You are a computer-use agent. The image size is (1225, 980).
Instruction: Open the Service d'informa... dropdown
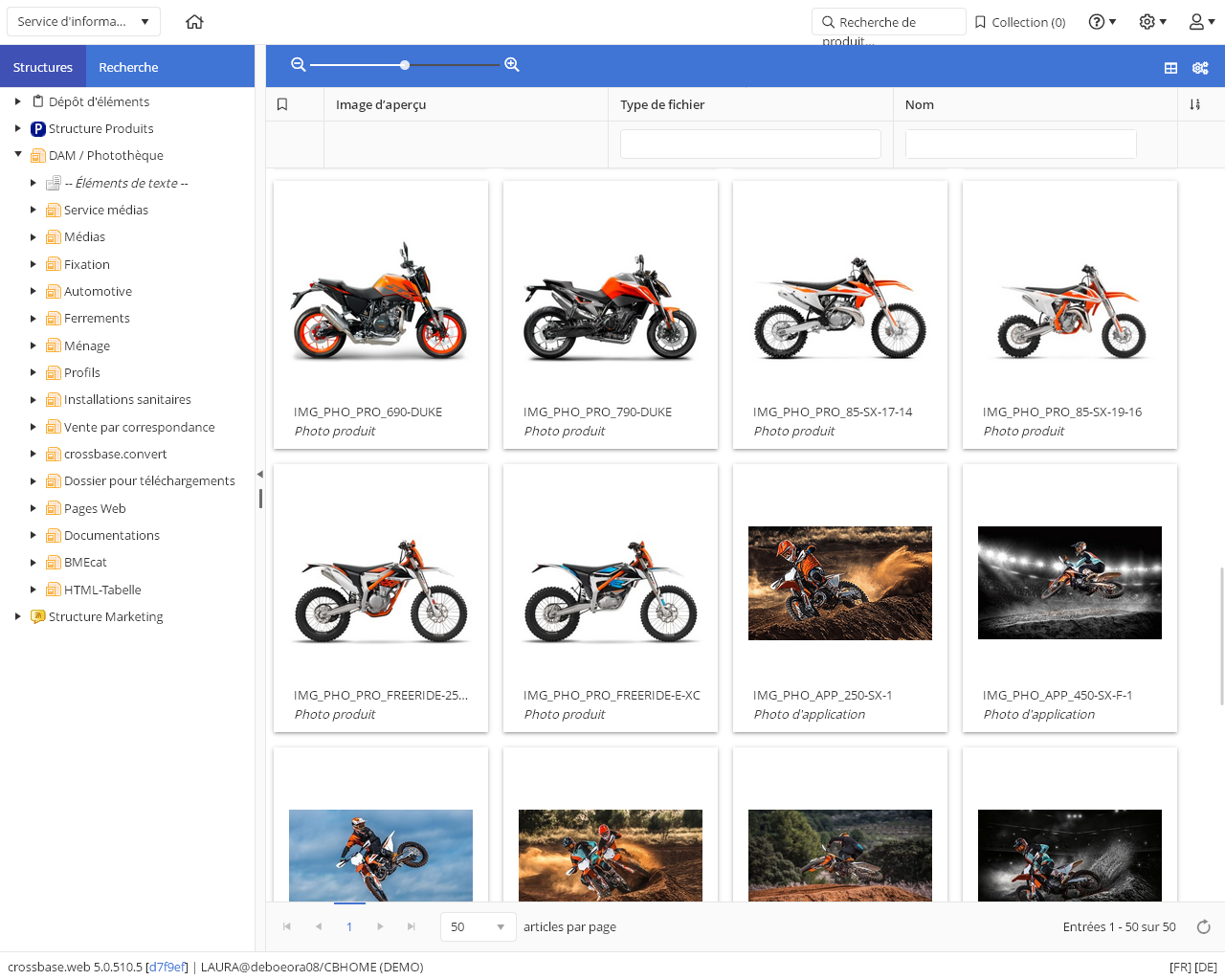pos(83,22)
